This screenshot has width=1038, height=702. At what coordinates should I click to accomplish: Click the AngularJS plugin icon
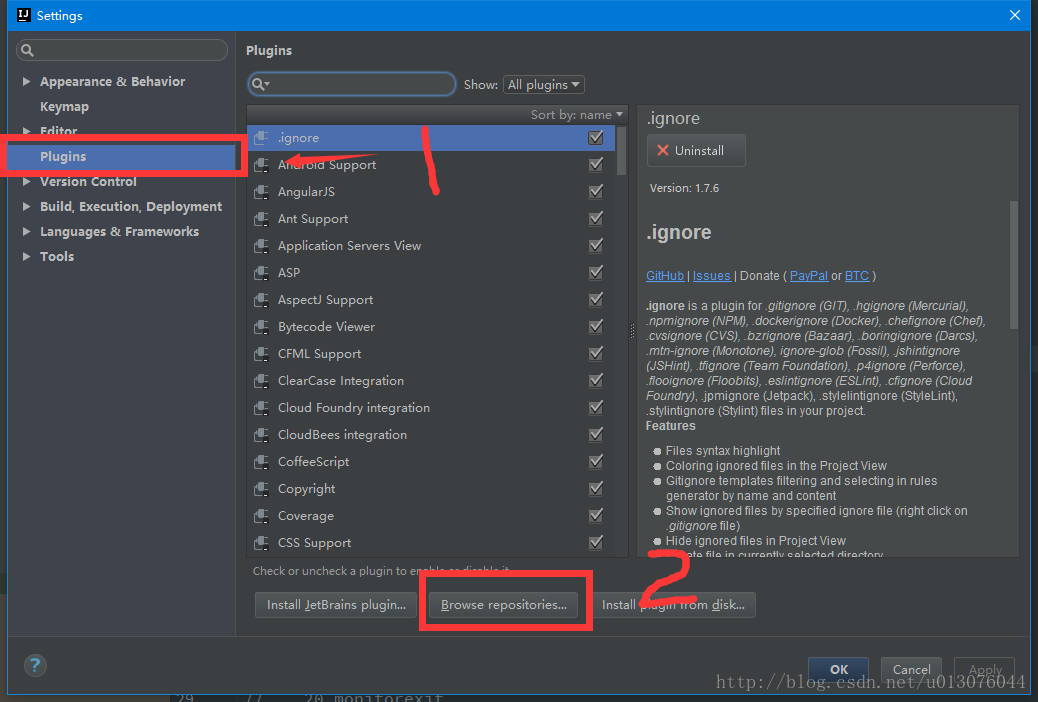[261, 192]
